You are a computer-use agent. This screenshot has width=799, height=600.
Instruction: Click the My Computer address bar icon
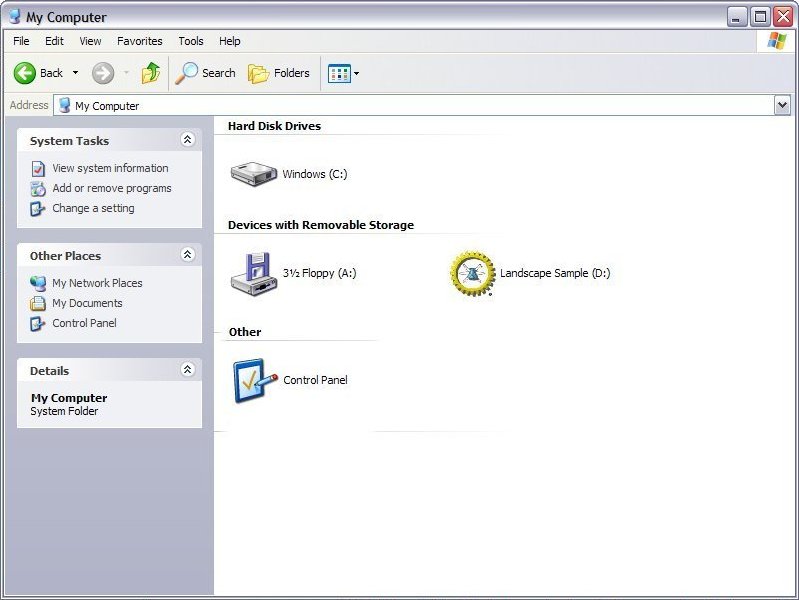point(64,106)
